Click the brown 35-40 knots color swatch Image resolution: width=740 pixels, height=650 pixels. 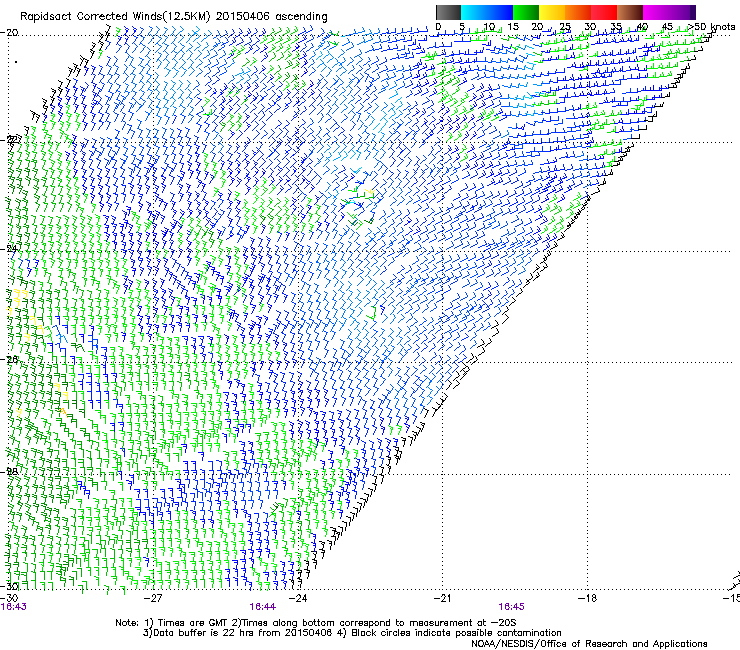(630, 12)
